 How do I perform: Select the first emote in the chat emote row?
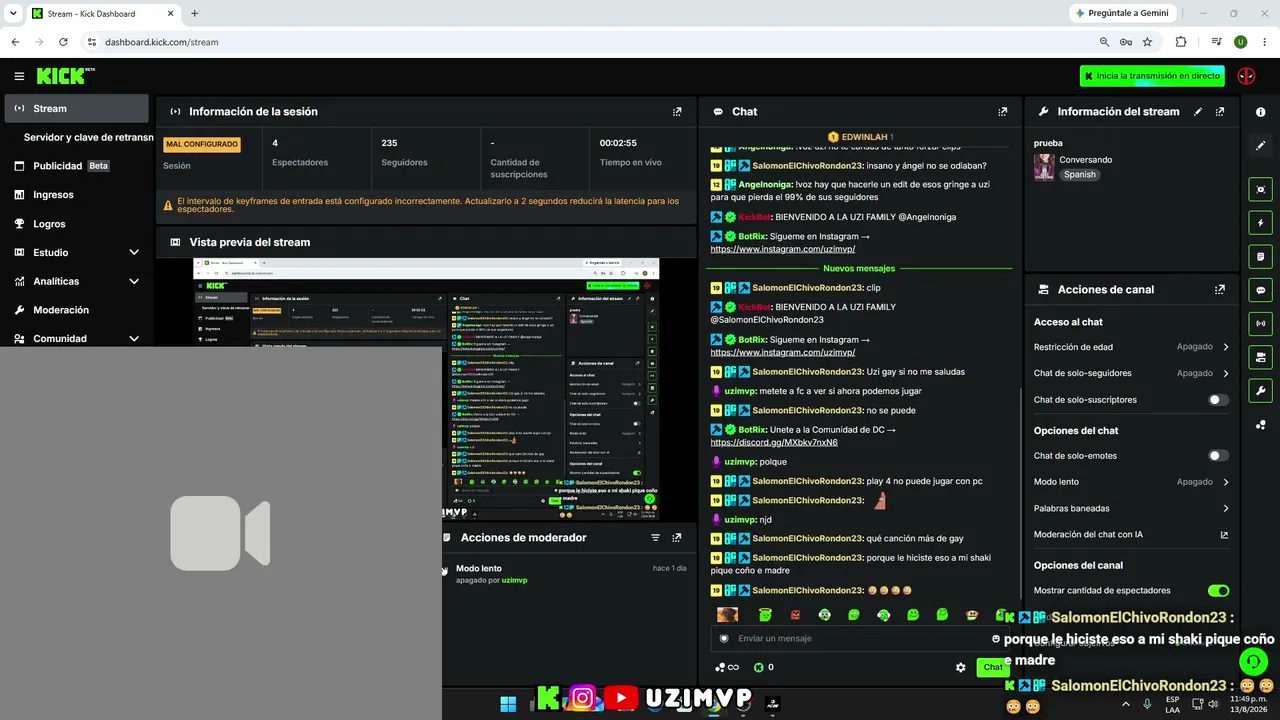(x=727, y=615)
